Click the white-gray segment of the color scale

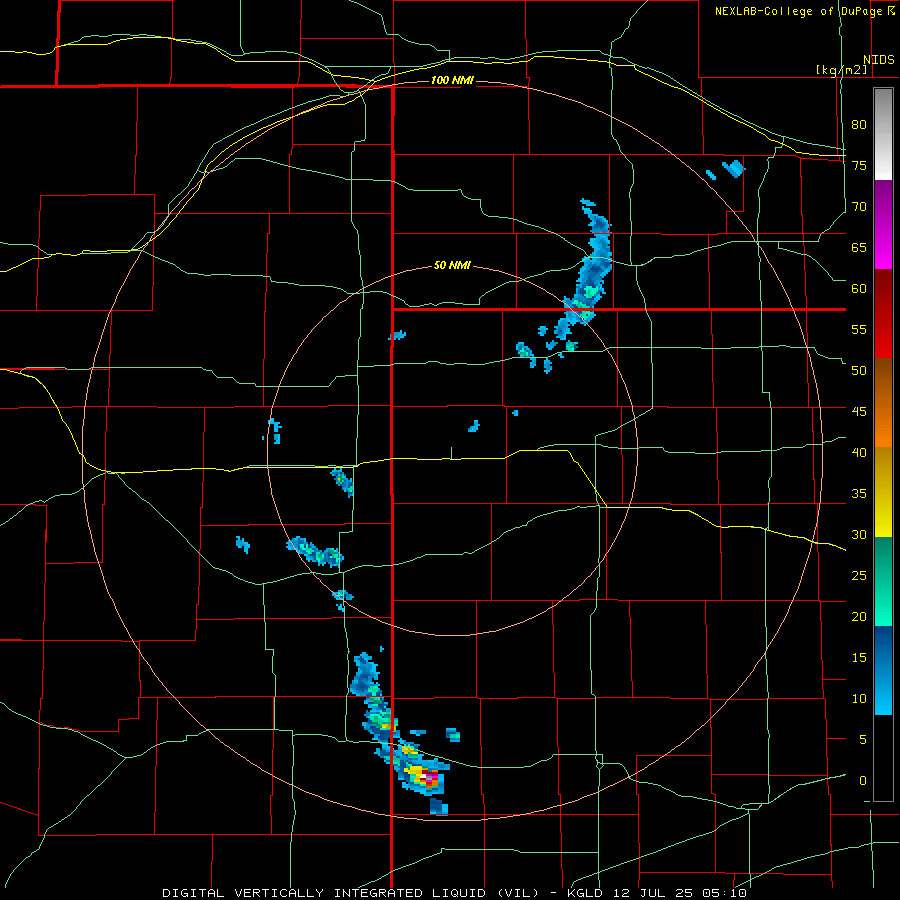[883, 134]
